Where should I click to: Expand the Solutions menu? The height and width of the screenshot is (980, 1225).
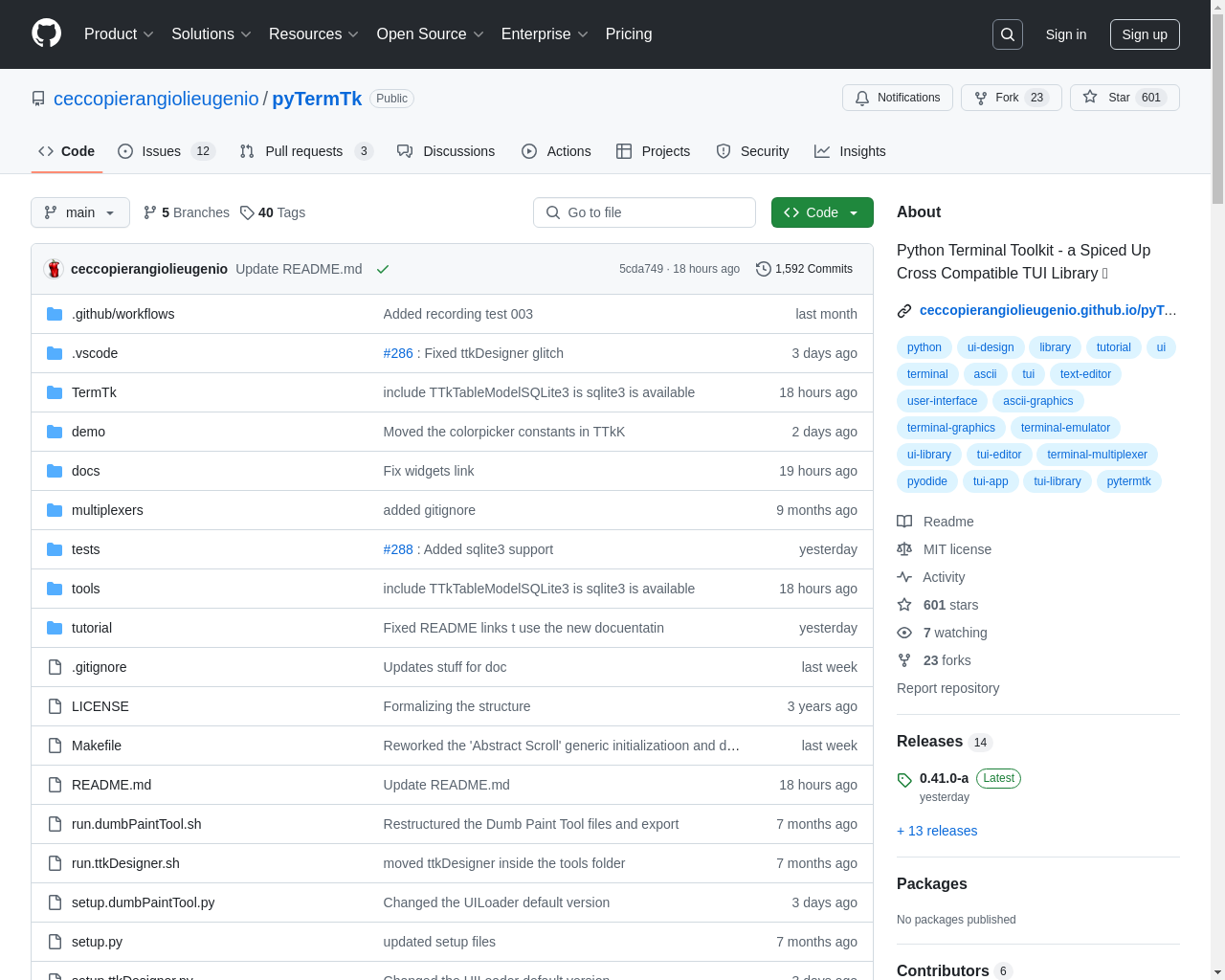click(212, 34)
